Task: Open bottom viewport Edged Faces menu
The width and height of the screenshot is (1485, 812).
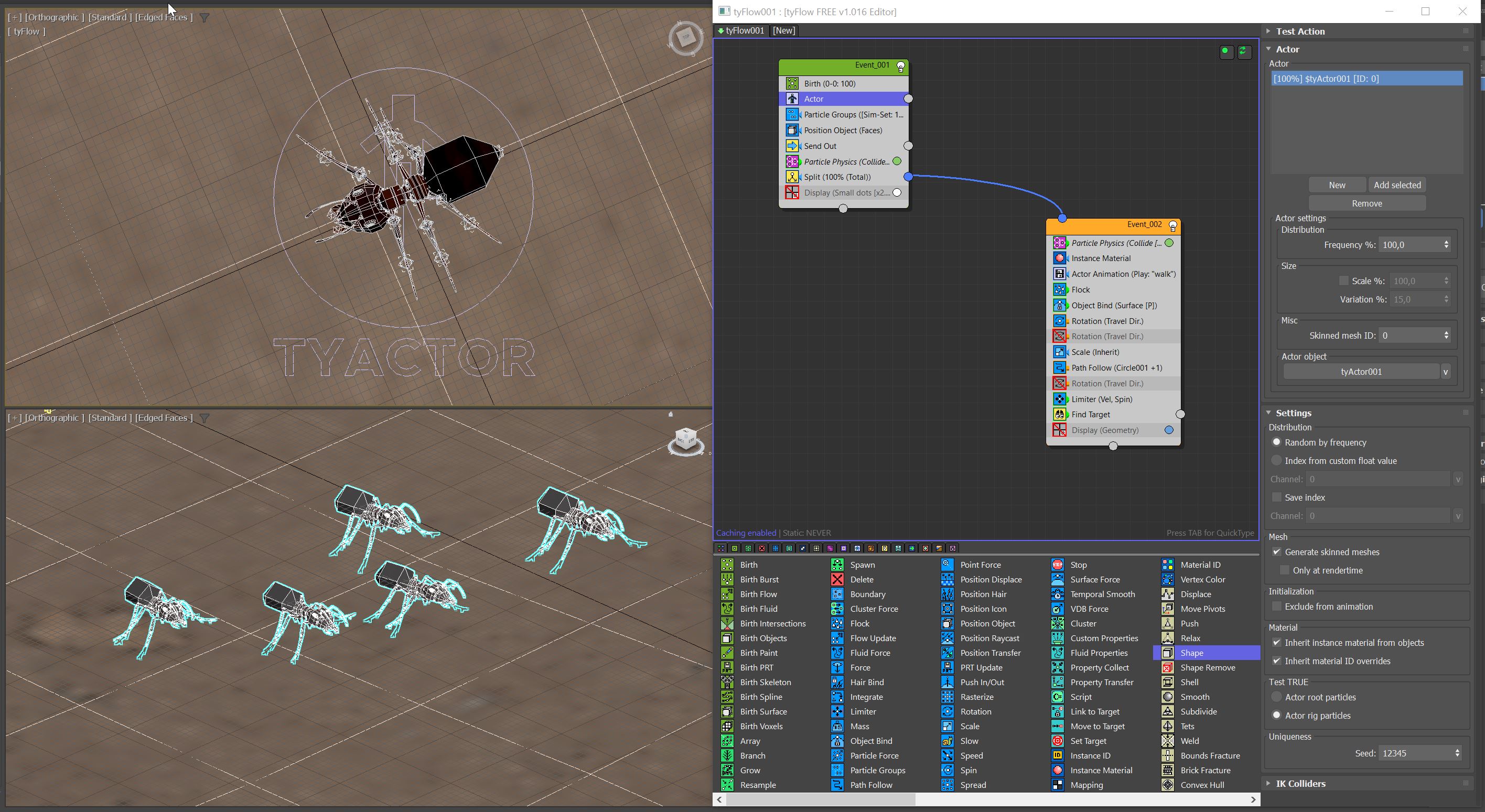Action: pos(164,418)
